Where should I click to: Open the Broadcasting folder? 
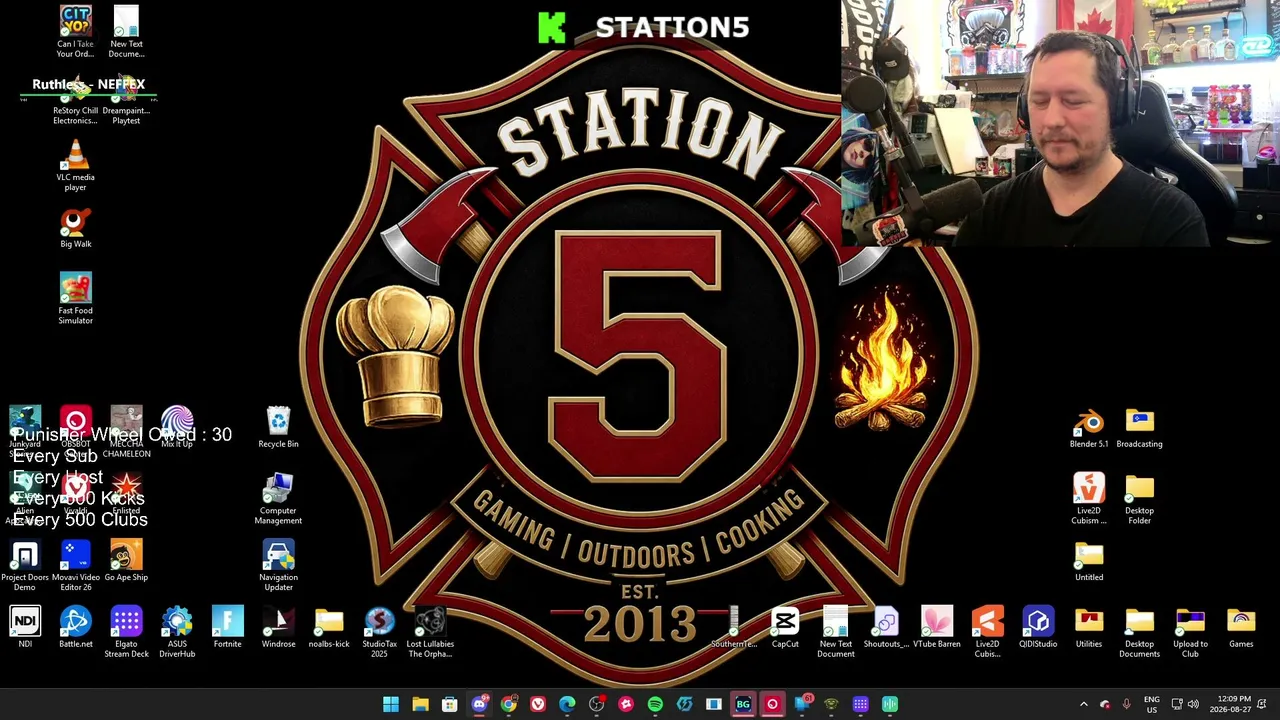point(1139,427)
